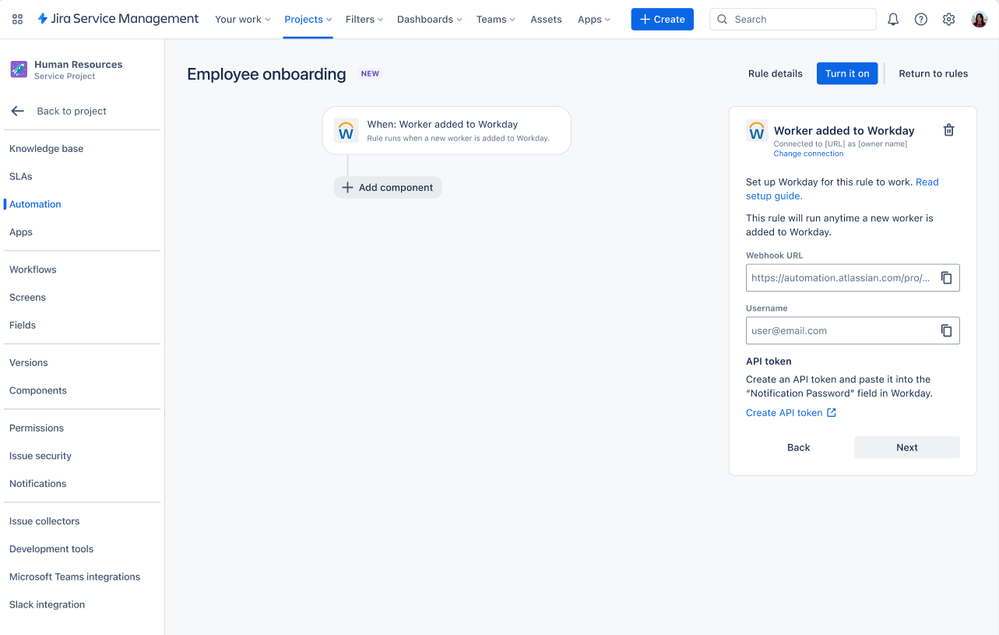Copy the username using its copy icon

tap(946, 330)
